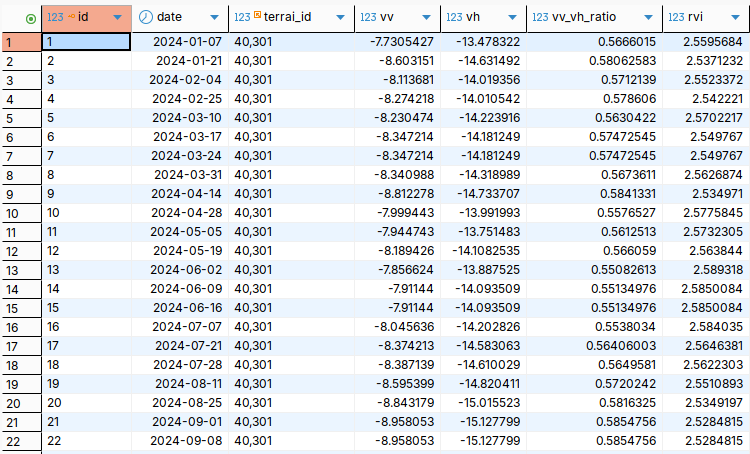Click the foreign key icon beside terrai_id

click(x=257, y=15)
